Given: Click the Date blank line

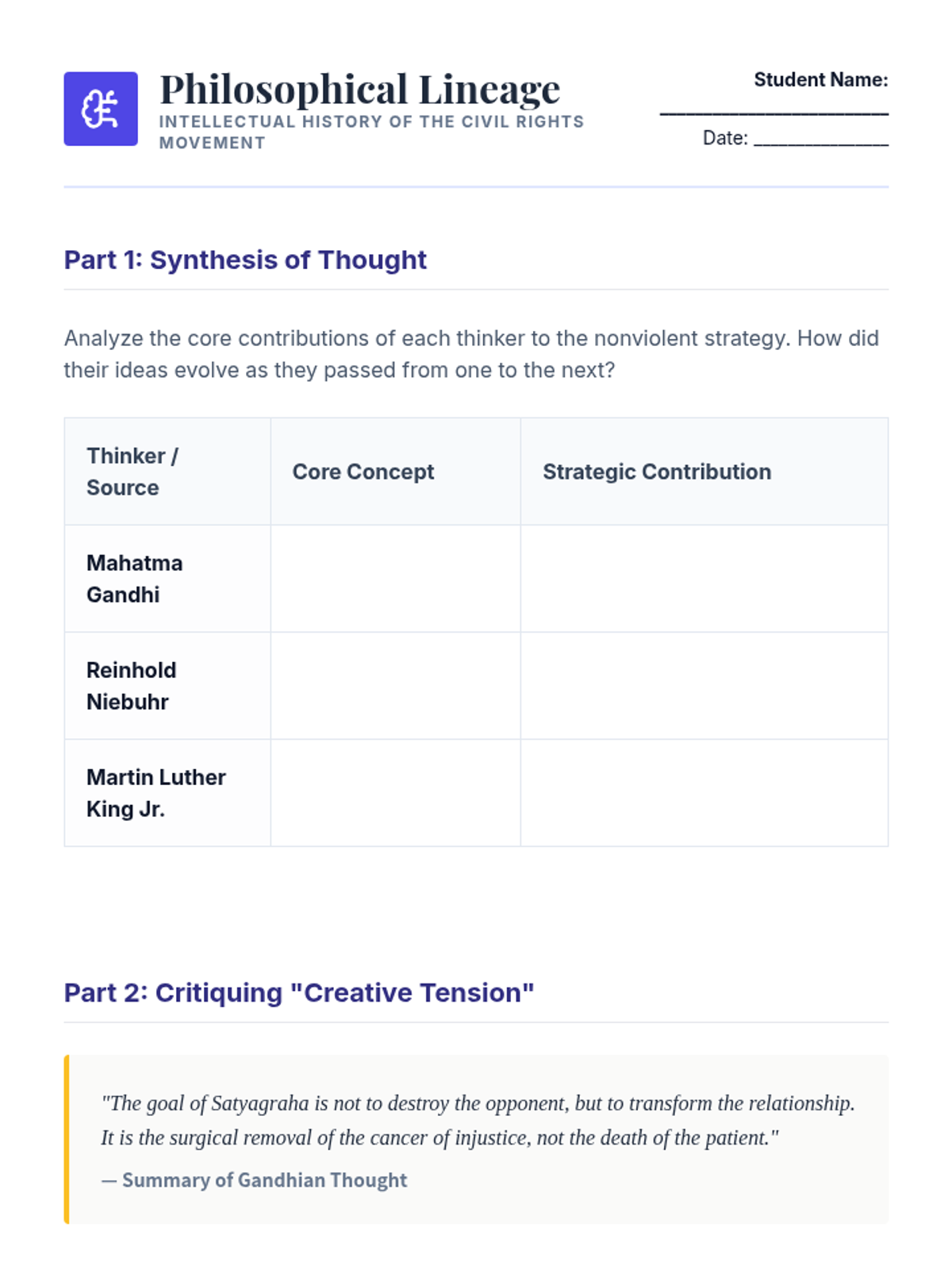Looking at the screenshot, I should (x=821, y=143).
